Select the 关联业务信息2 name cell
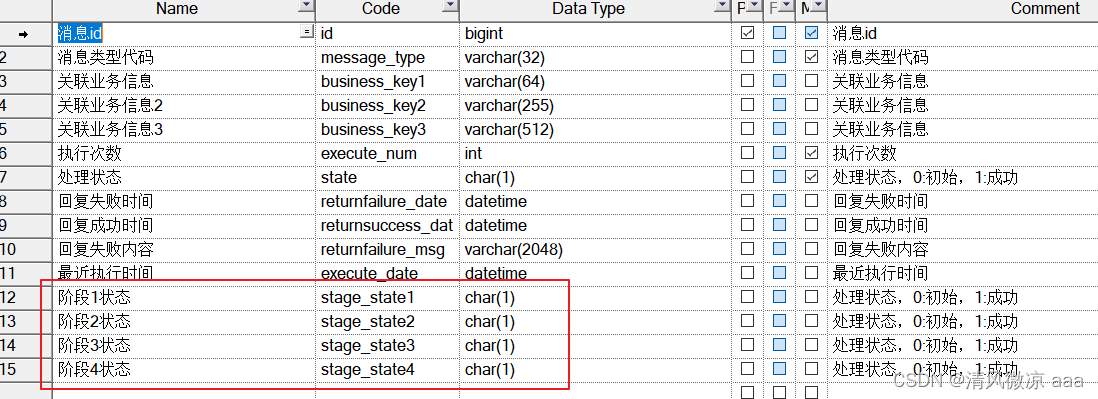The image size is (1098, 399). [x=183, y=105]
